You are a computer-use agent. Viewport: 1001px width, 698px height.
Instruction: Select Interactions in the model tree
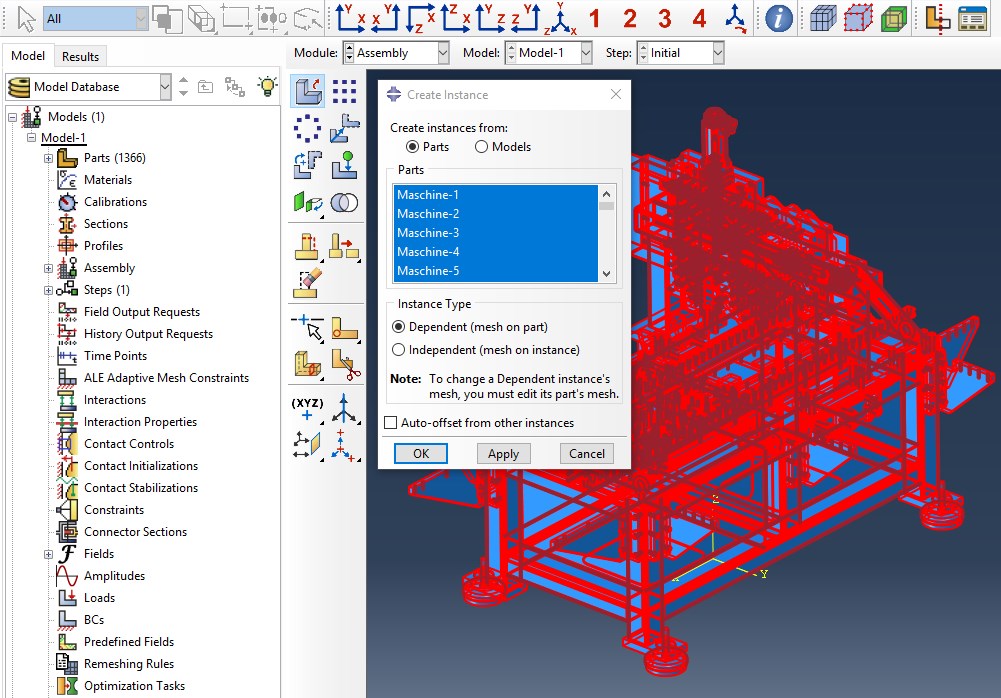[x=115, y=400]
